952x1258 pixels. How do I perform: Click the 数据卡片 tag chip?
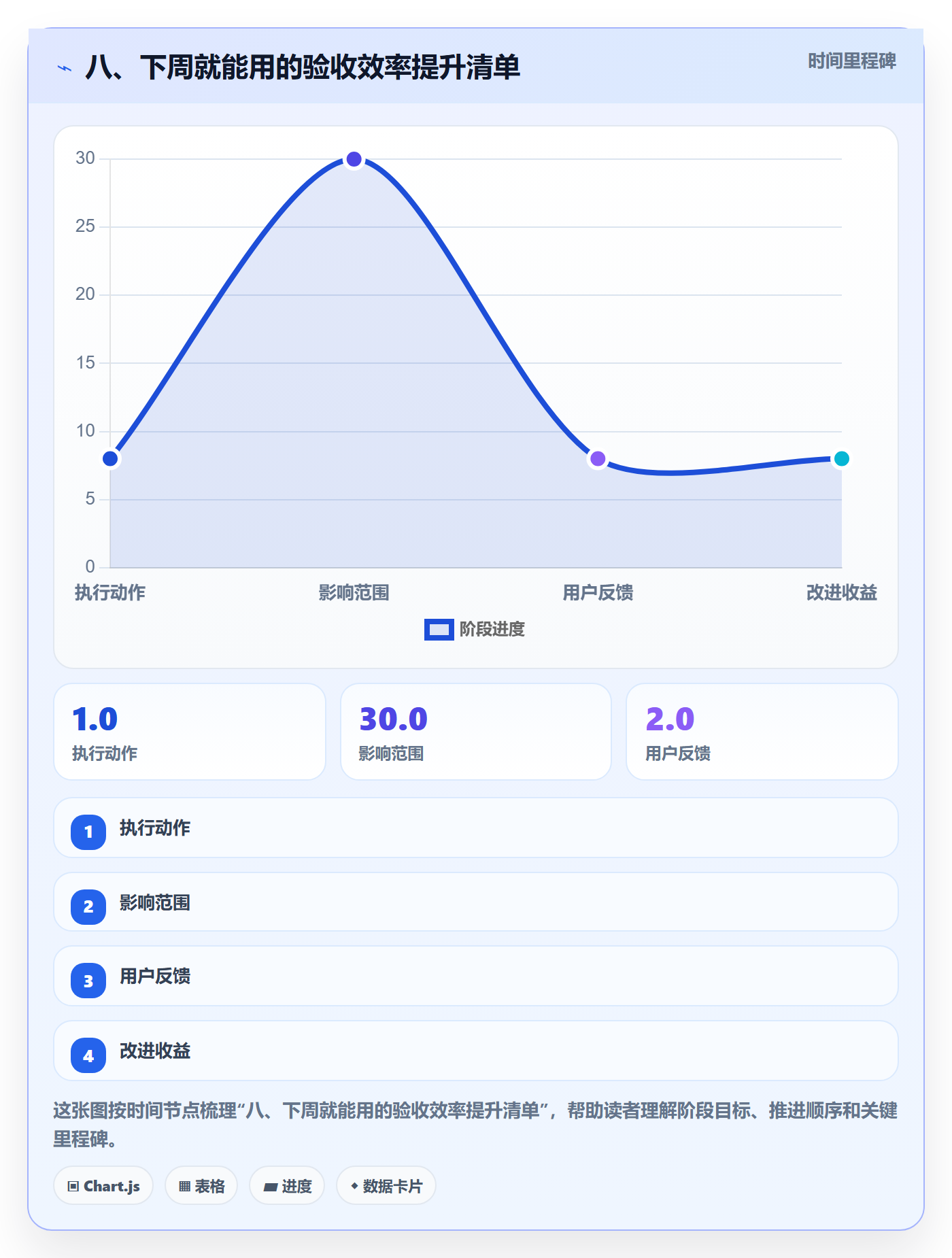click(x=386, y=1186)
